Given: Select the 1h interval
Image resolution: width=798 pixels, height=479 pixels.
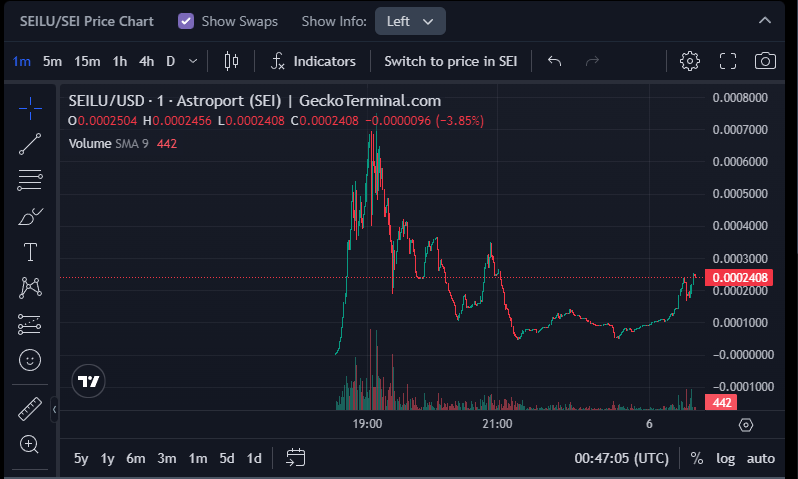Looking at the screenshot, I should point(120,62).
